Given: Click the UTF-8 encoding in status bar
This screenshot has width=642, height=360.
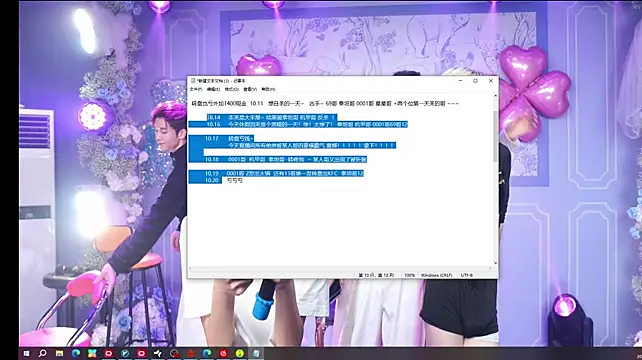Looking at the screenshot, I should [467, 275].
